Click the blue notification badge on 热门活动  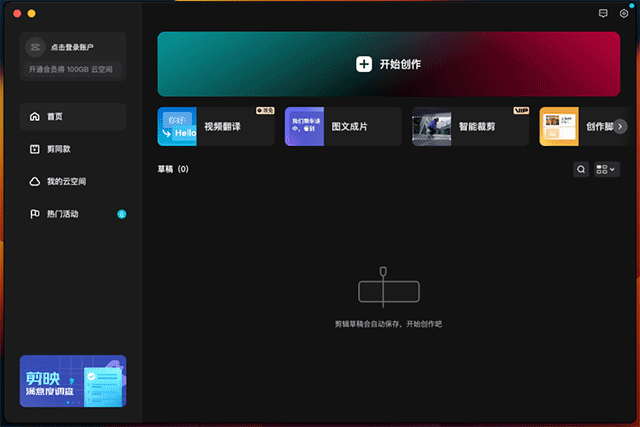click(x=121, y=214)
